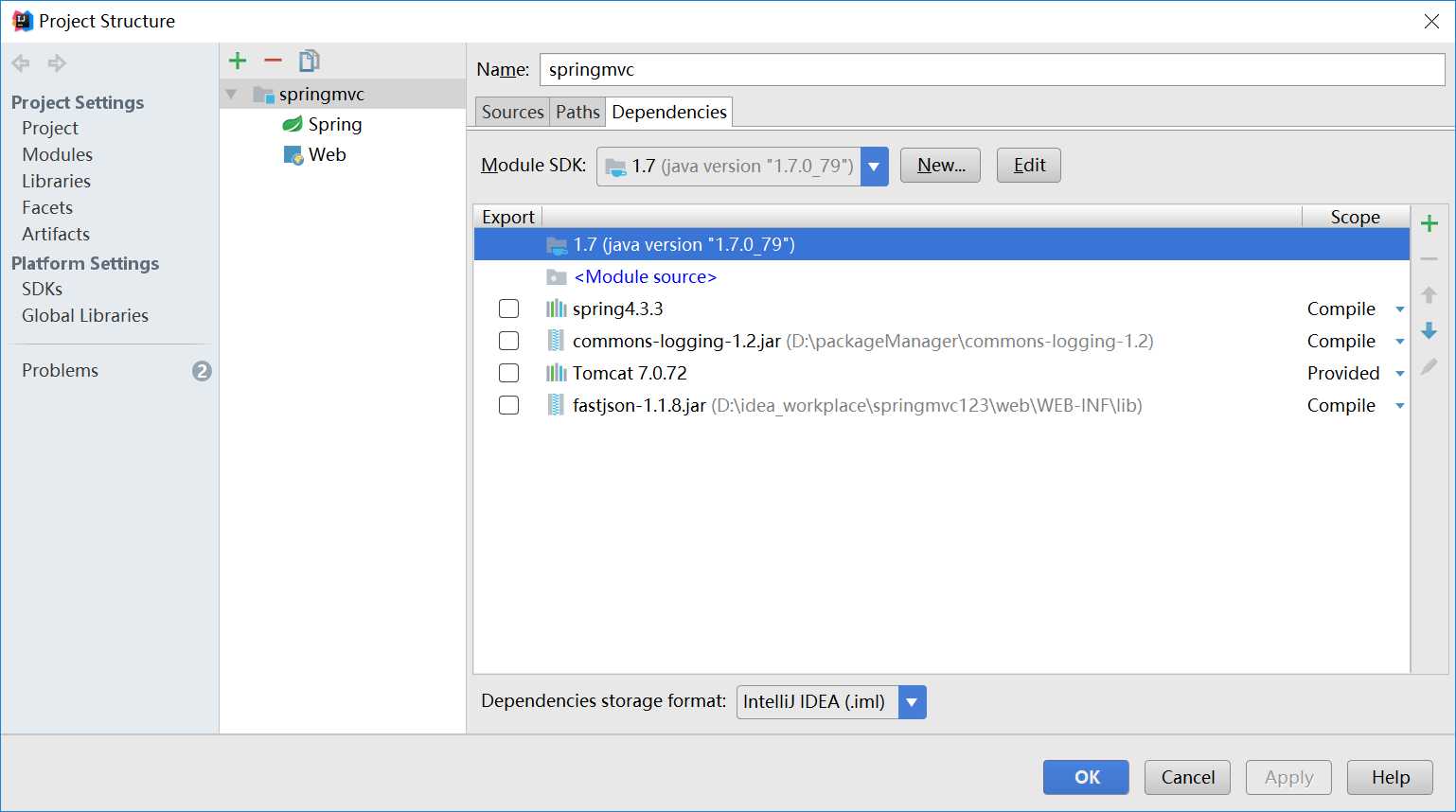Open Help for this dialog
The height and width of the screenshot is (812, 1456).
1390,777
